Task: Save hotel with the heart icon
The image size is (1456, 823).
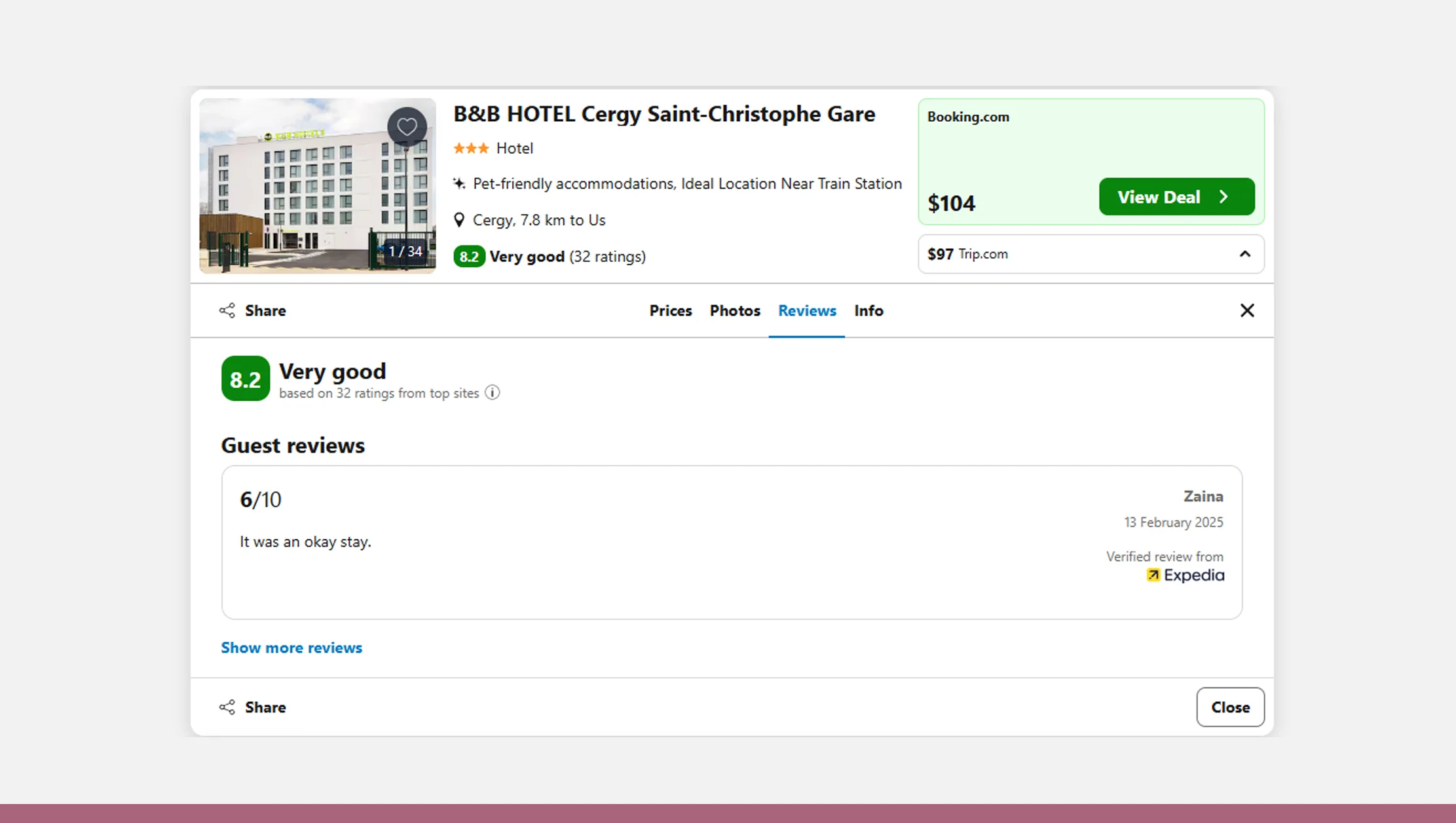Action: coord(407,126)
